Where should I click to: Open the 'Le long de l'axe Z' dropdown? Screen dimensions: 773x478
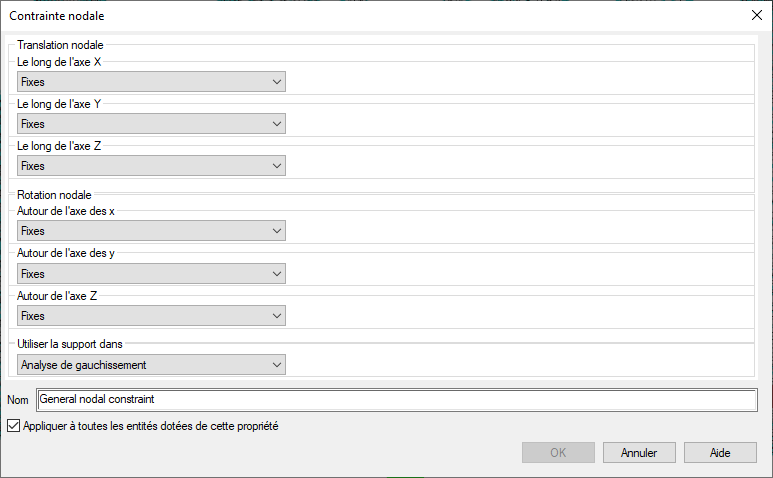pos(151,166)
